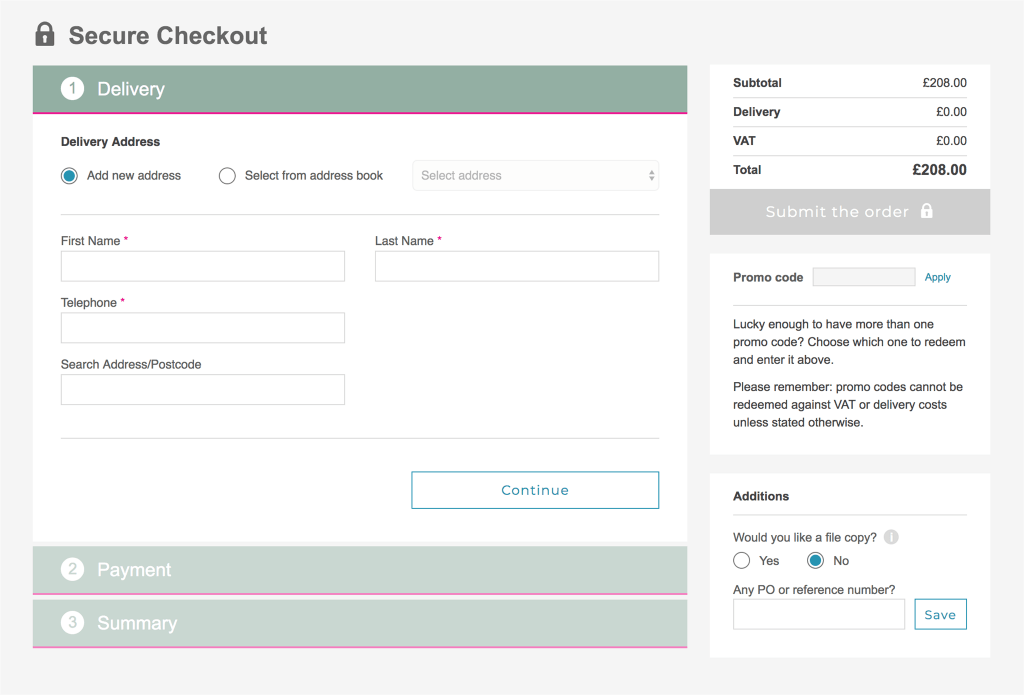Choose Select from address book radio
The image size is (1024, 695).
[x=227, y=176]
